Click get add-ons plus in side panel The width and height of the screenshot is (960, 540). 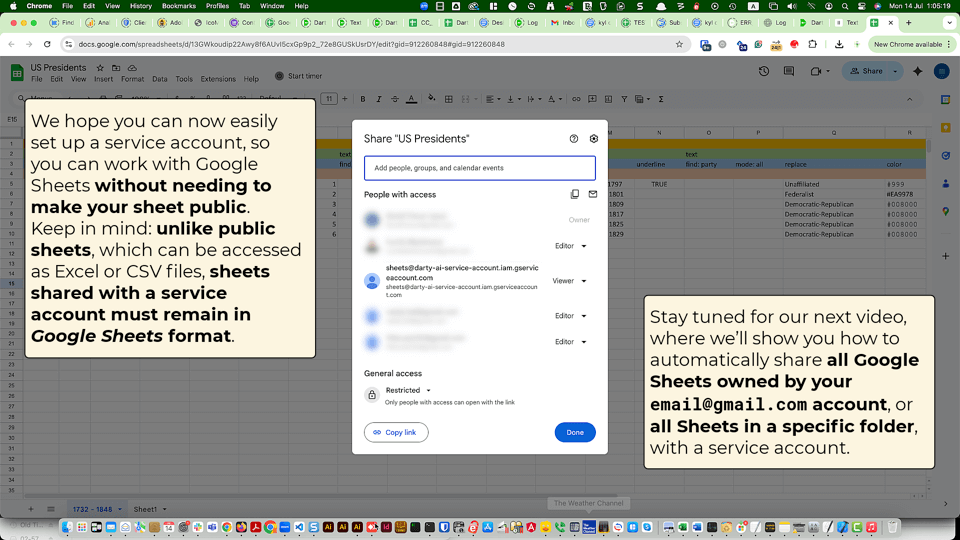click(x=945, y=256)
